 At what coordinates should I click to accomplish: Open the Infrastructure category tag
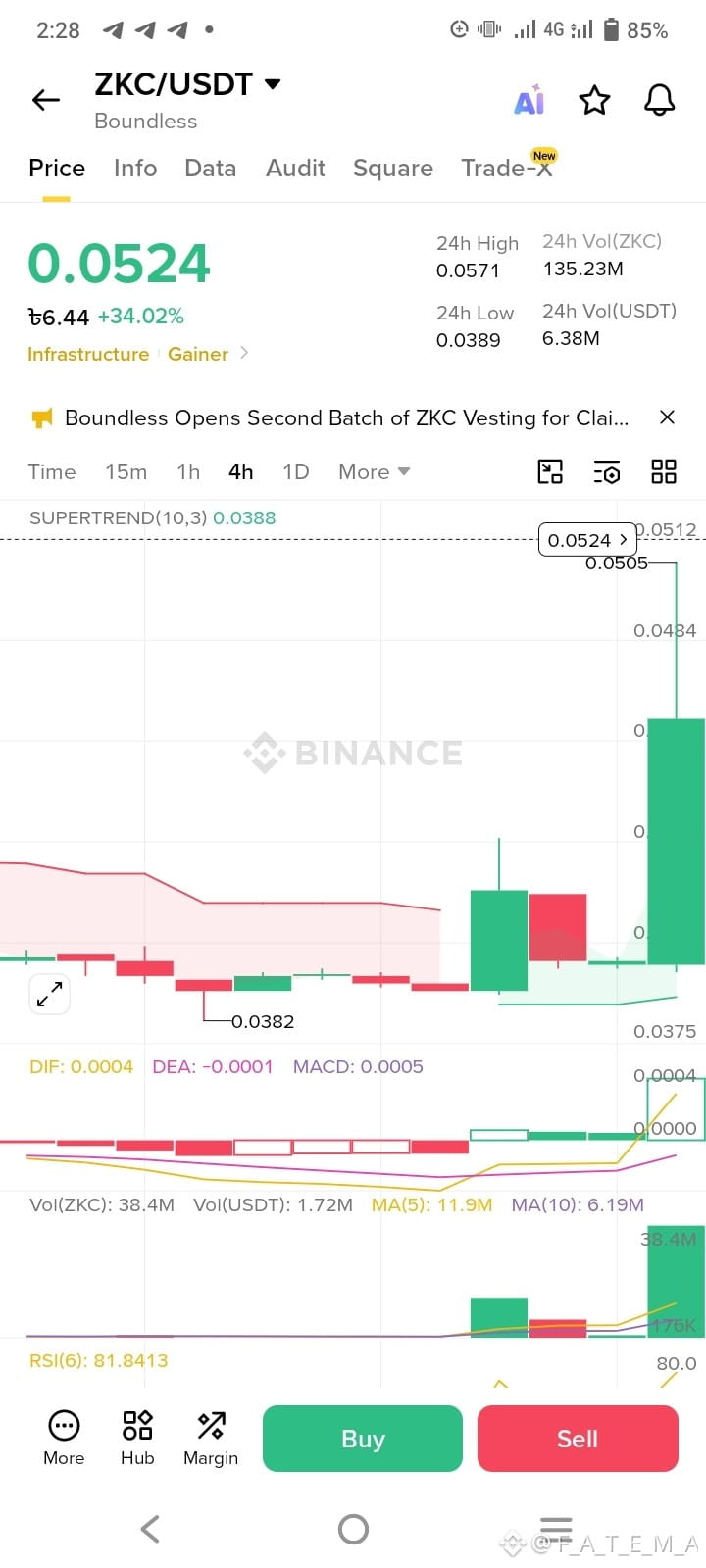pyautogui.click(x=88, y=354)
